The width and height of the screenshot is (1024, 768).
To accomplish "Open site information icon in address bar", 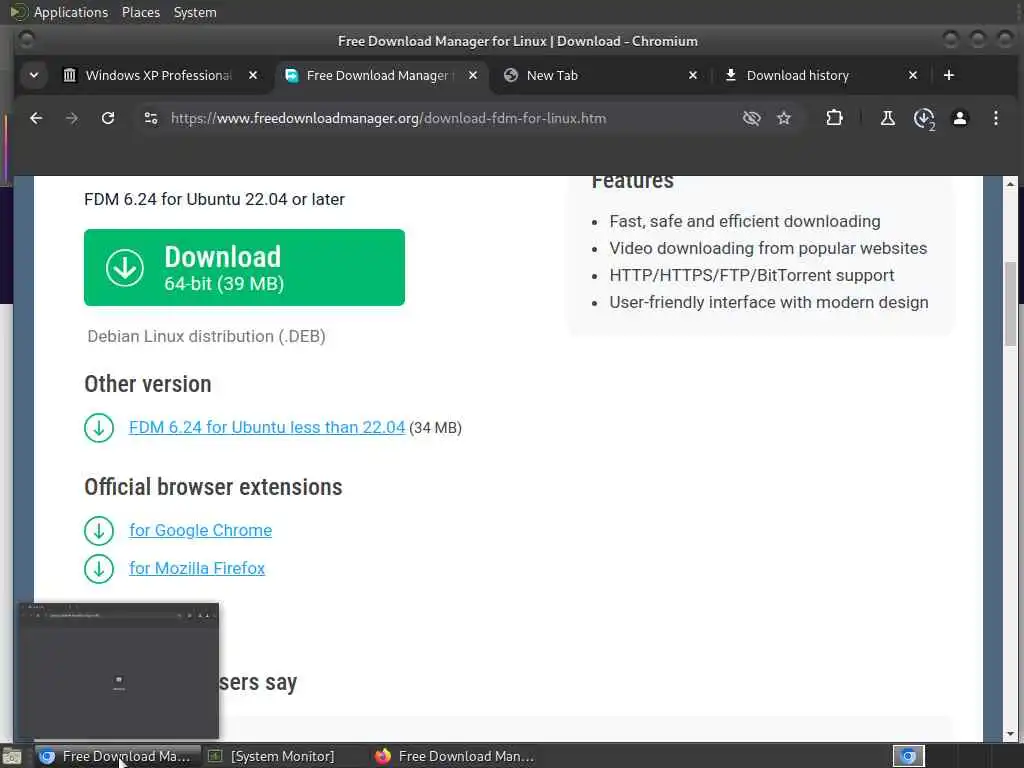I will click(x=151, y=118).
